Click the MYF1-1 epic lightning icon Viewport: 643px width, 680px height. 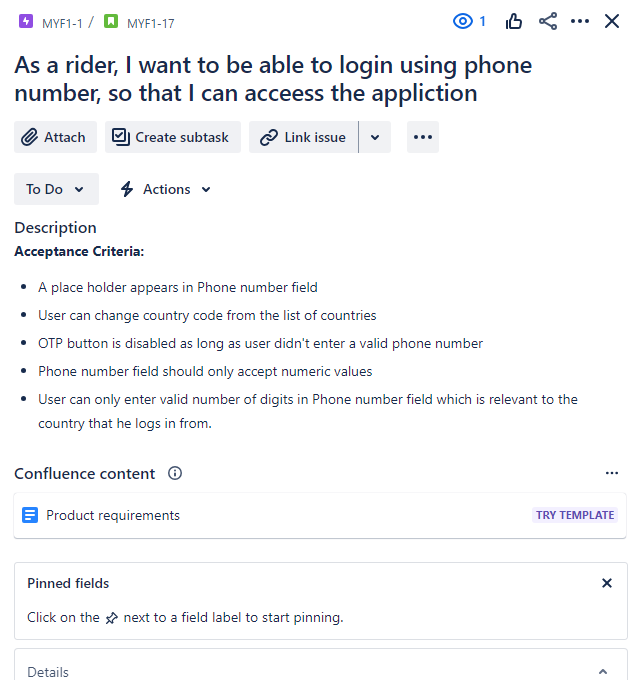26,21
